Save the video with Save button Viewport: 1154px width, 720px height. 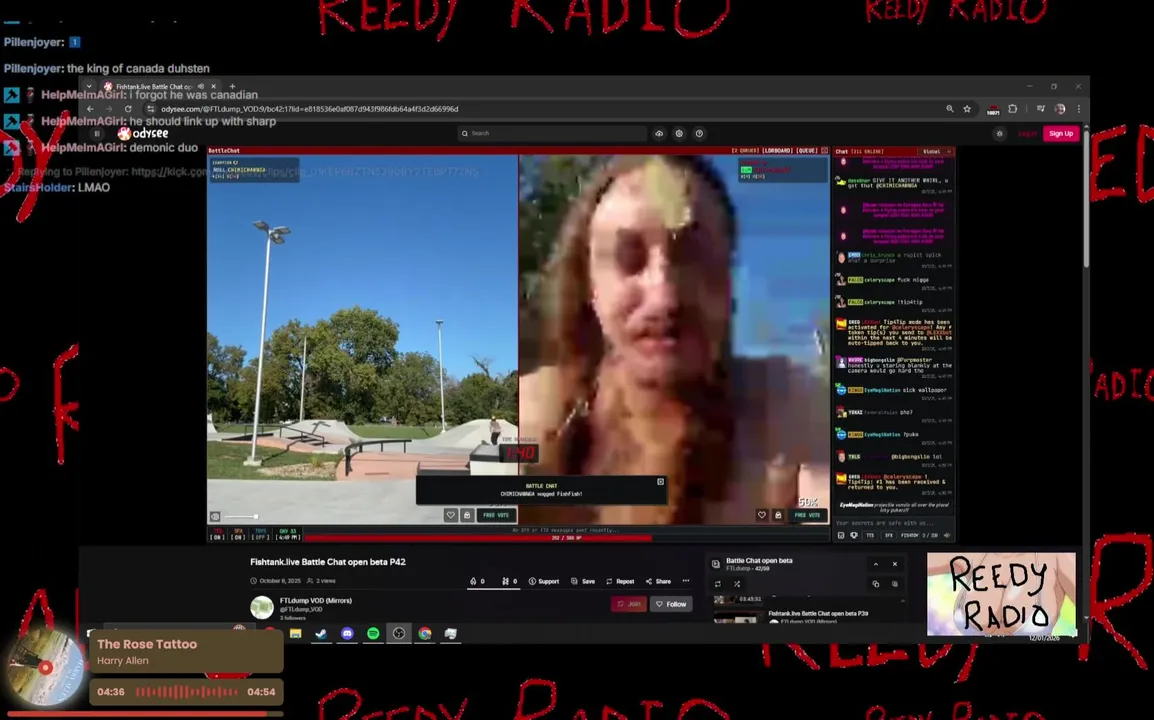click(x=583, y=581)
